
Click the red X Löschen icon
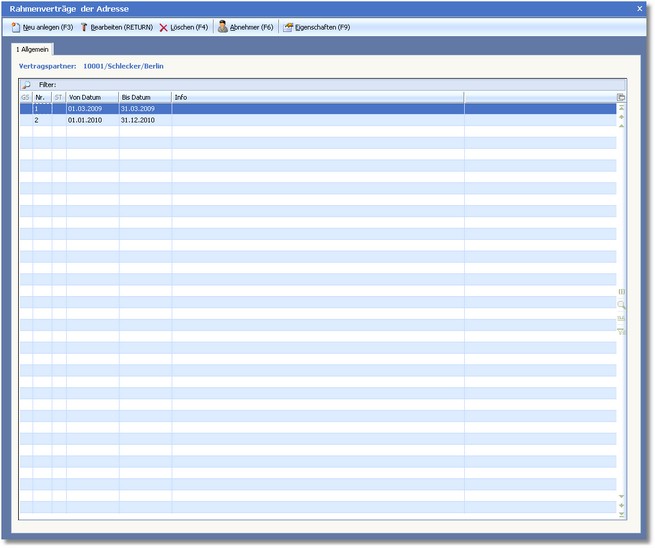(x=164, y=27)
